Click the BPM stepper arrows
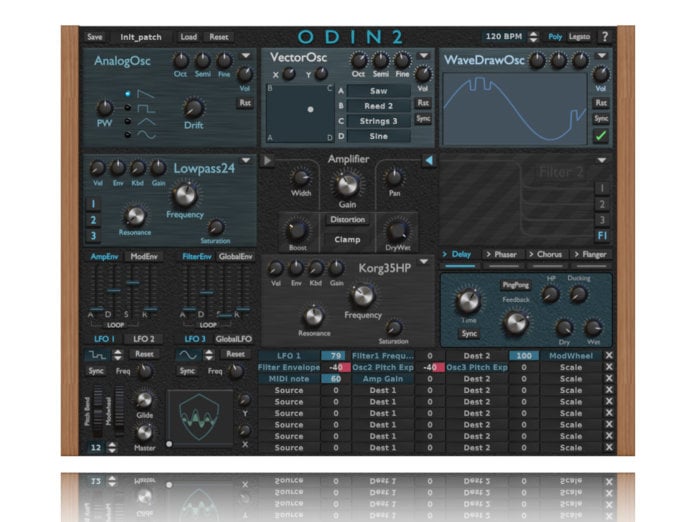The image size is (696, 522). point(534,37)
